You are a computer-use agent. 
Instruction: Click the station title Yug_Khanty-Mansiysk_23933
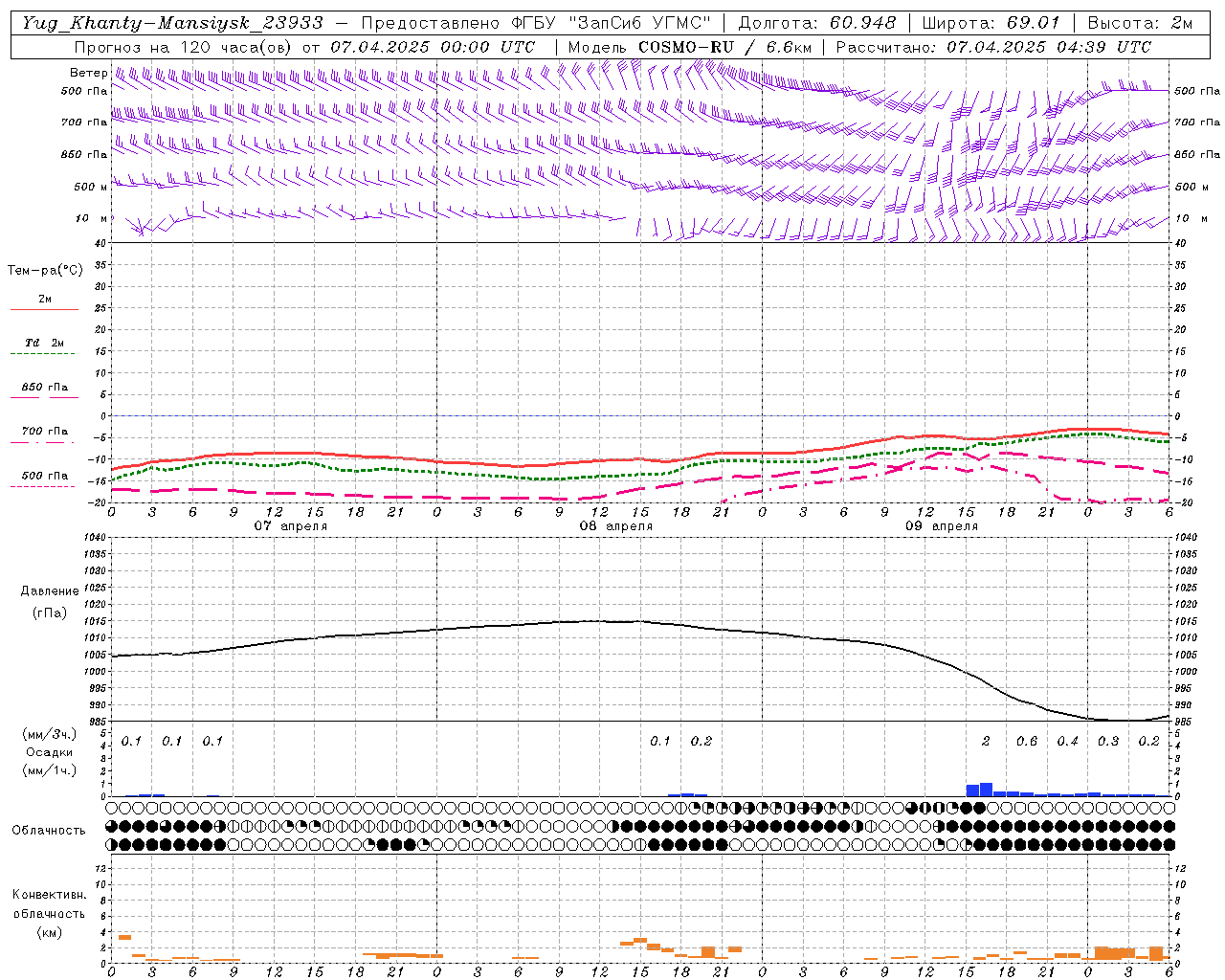(172, 23)
